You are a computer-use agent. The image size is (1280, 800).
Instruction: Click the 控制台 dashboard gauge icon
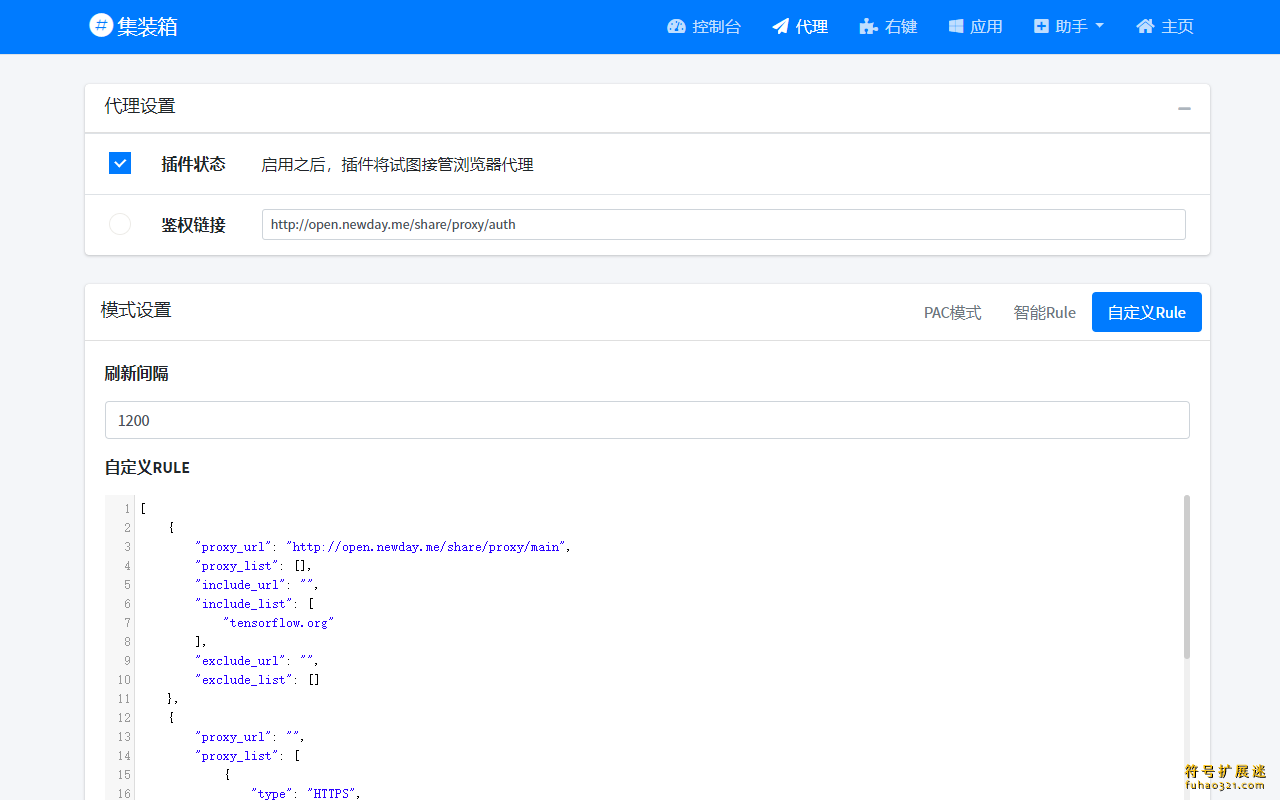tap(677, 27)
